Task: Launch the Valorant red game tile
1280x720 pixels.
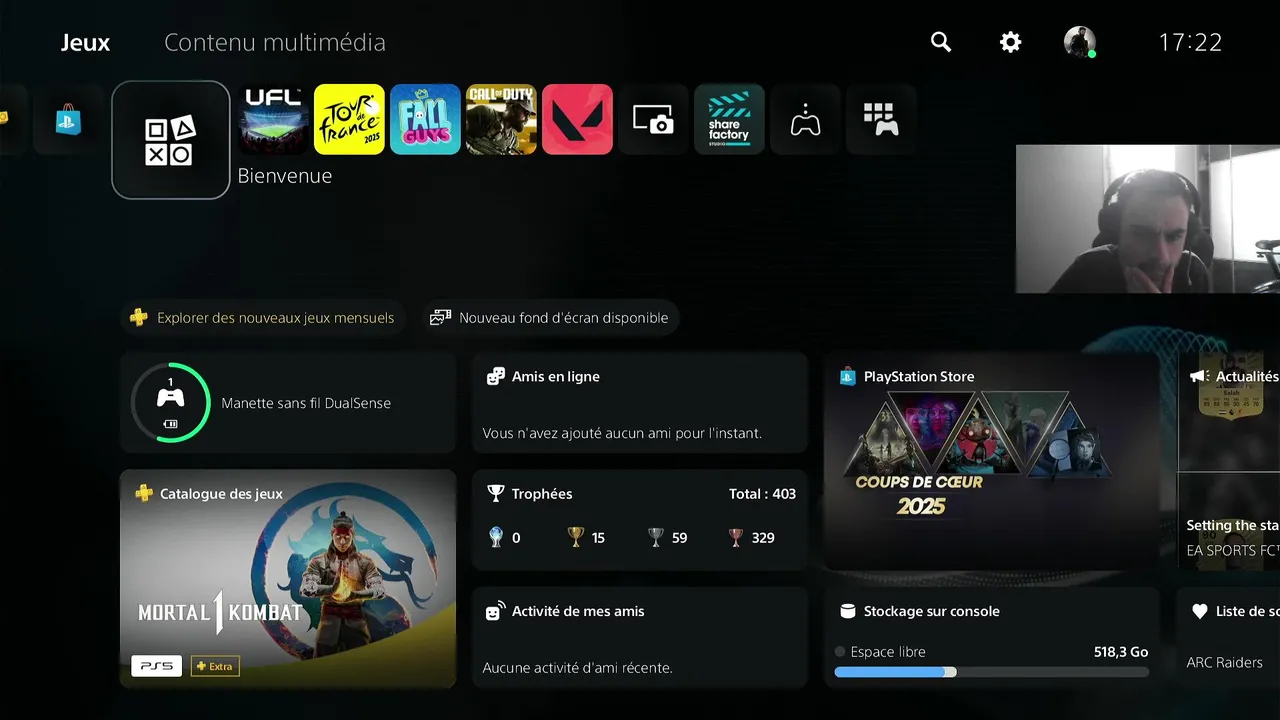Action: pos(577,119)
